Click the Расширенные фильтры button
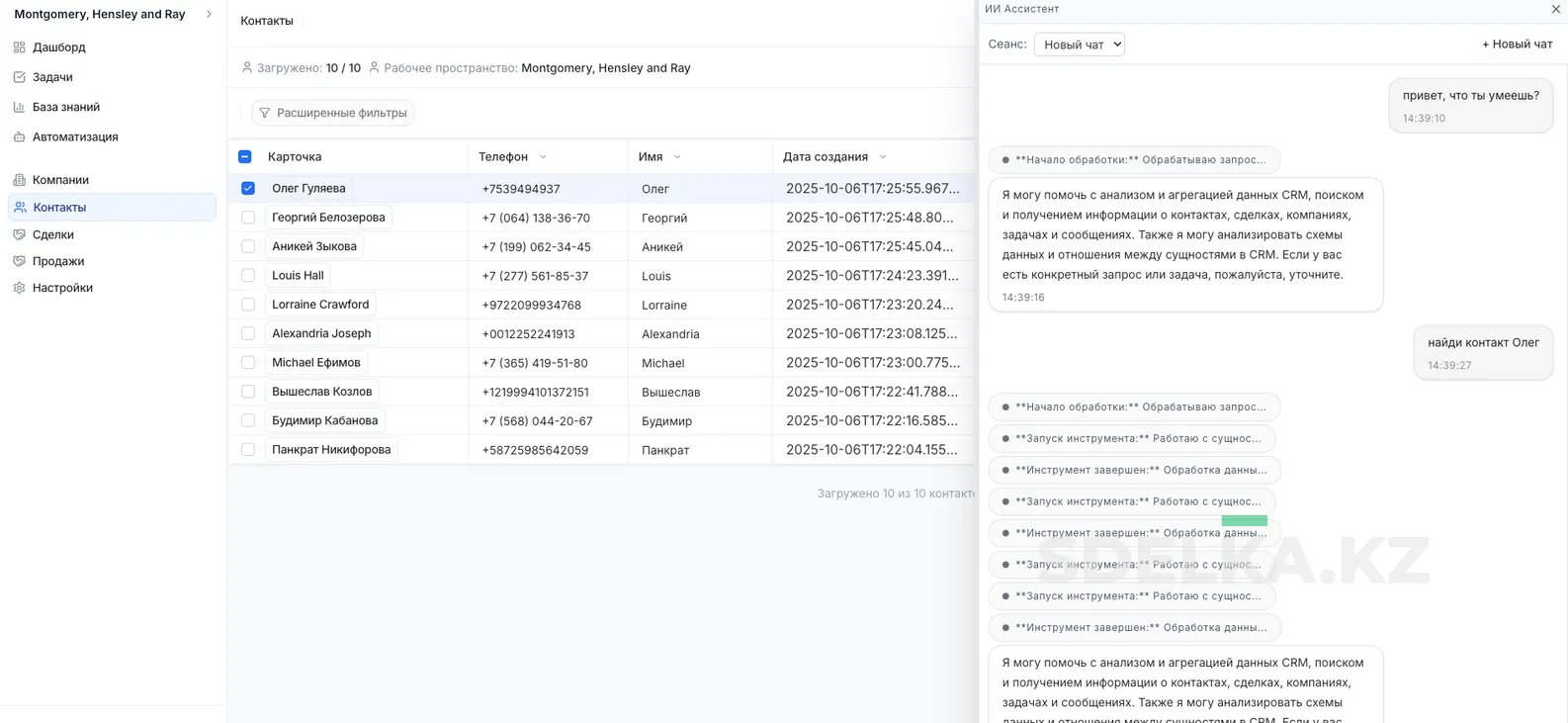The height and width of the screenshot is (723, 1568). [x=332, y=113]
